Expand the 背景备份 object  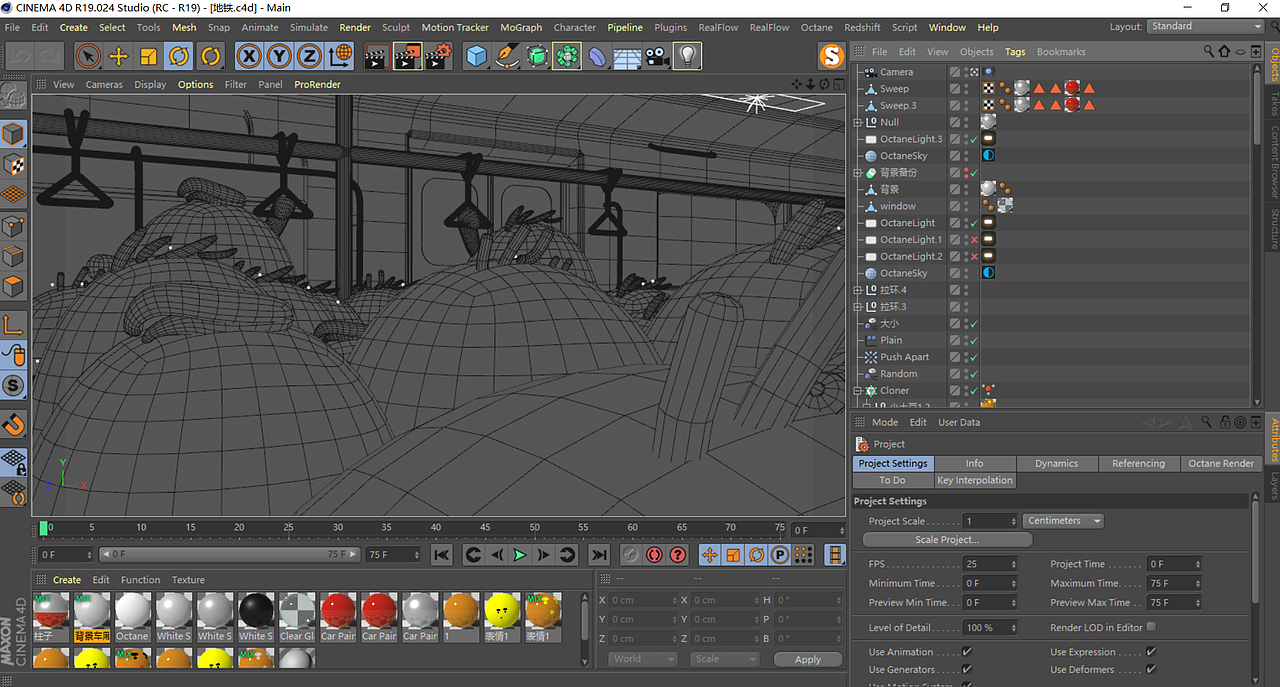[x=857, y=173]
